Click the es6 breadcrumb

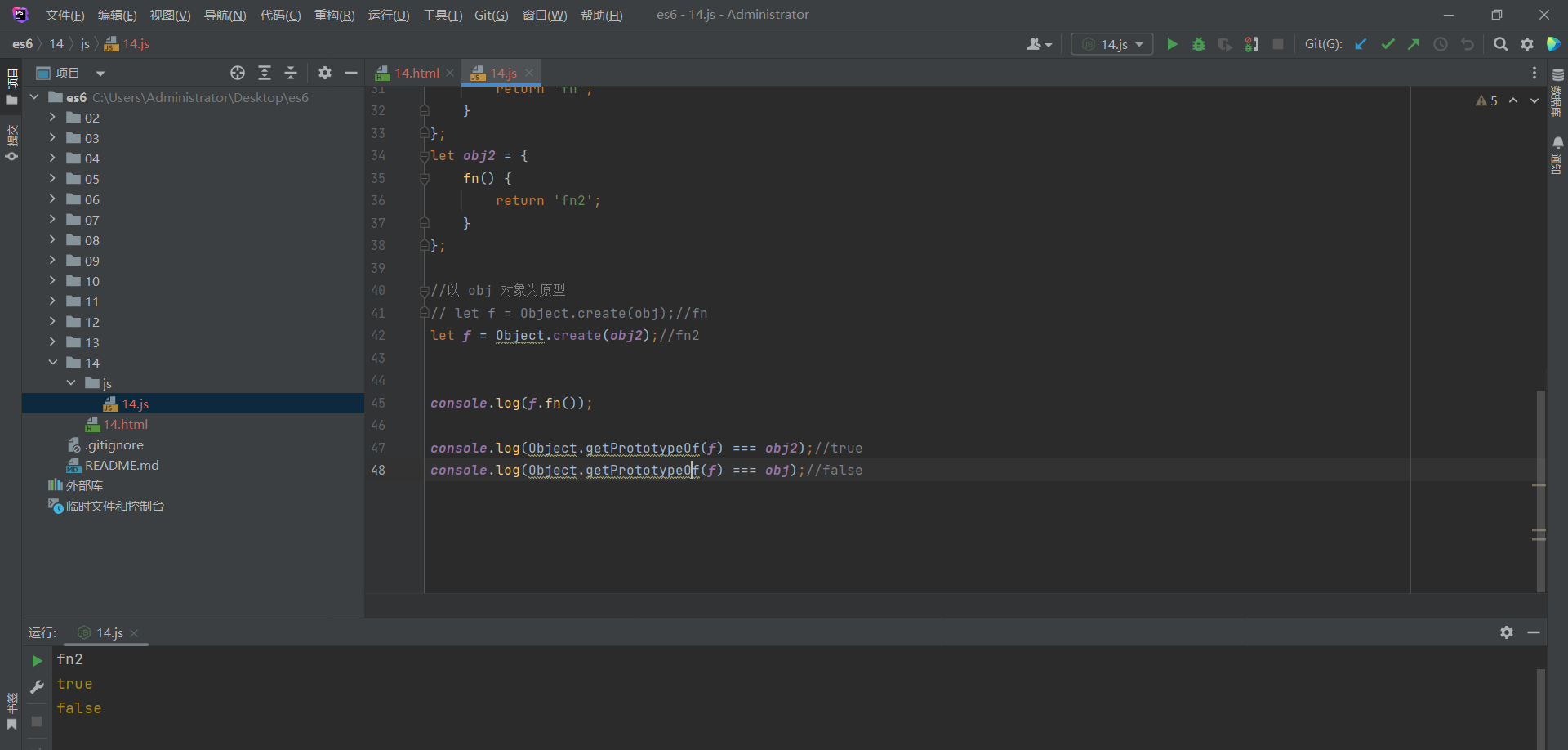tap(23, 44)
